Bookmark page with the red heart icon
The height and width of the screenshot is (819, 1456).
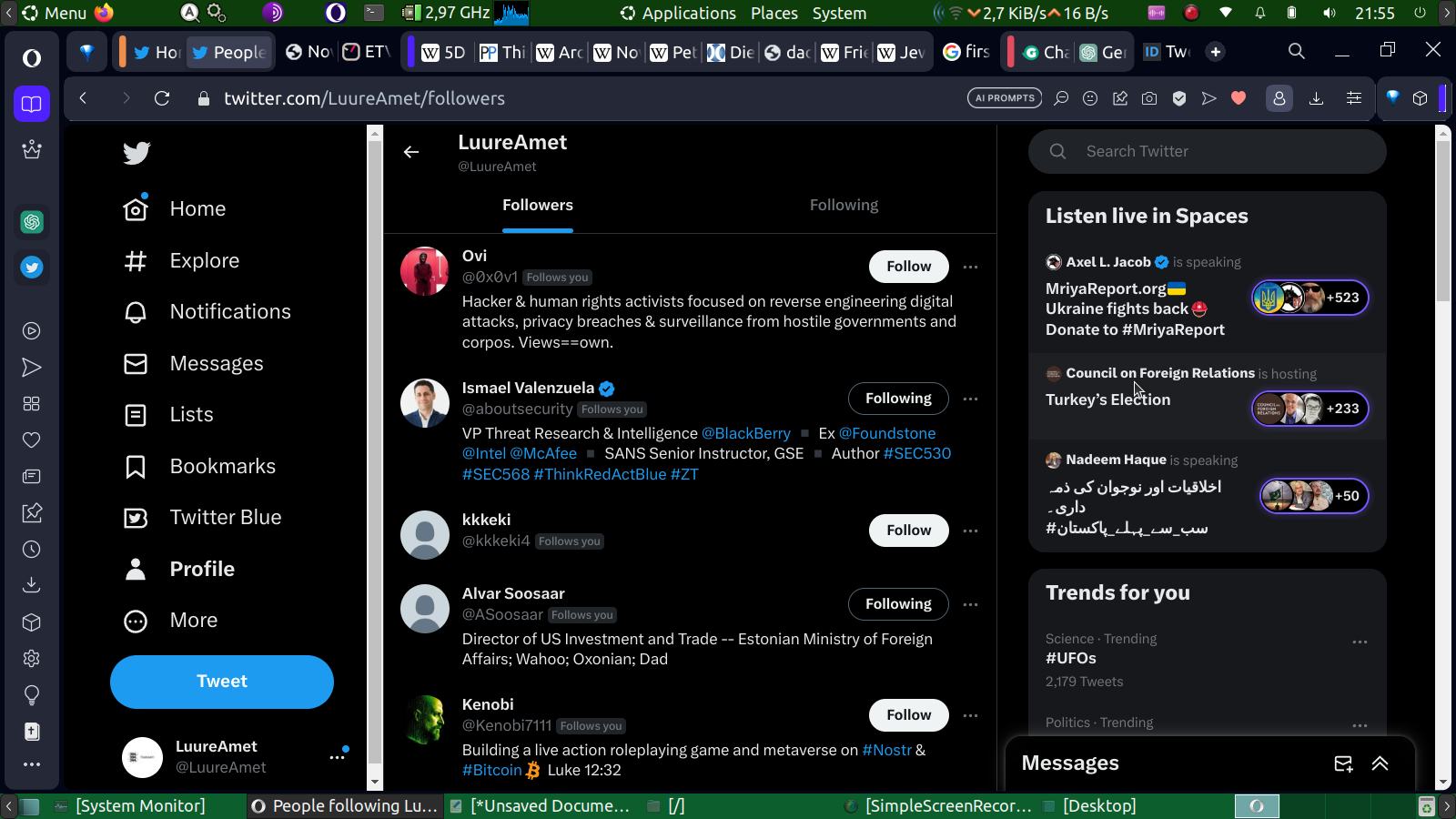1239,98
